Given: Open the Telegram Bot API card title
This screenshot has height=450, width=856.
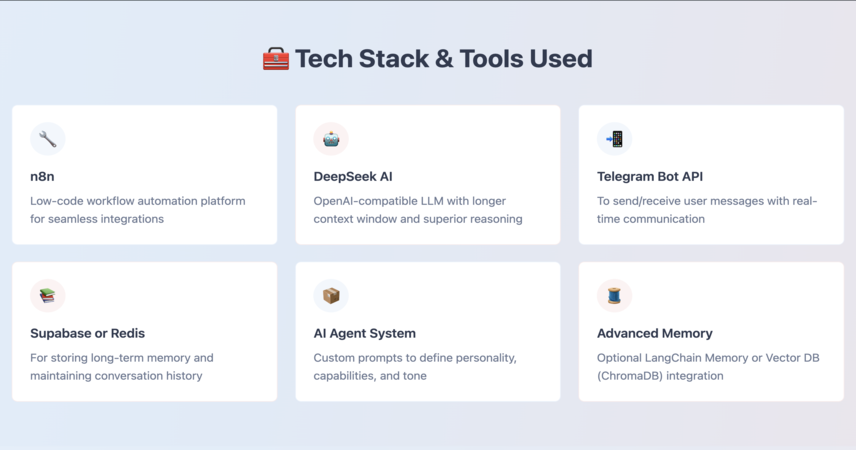Looking at the screenshot, I should click(650, 176).
